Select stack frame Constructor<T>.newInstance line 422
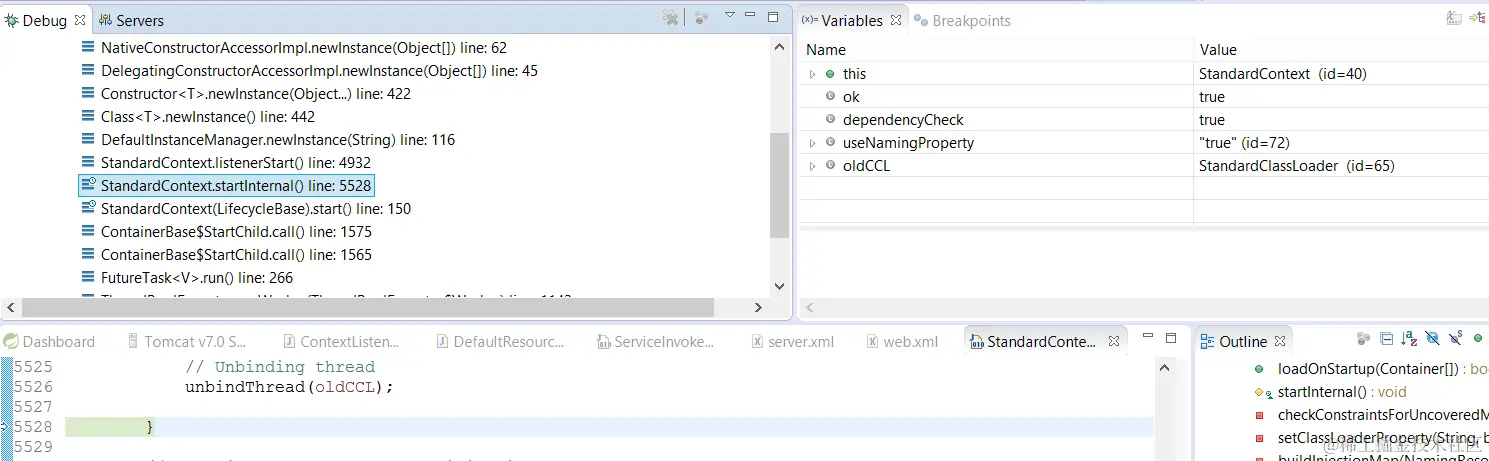 (256, 94)
